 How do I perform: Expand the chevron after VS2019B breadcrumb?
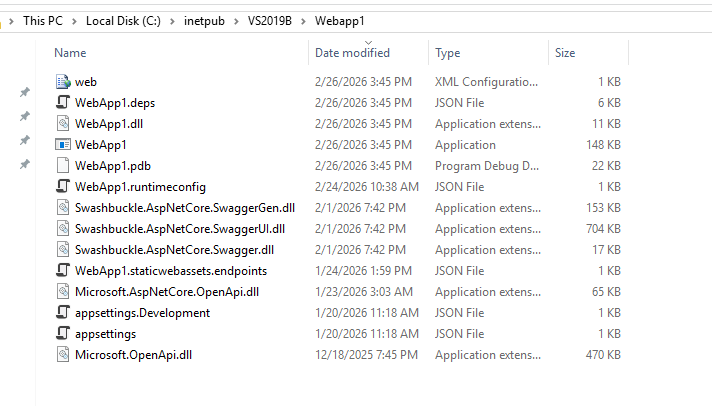coord(303,21)
